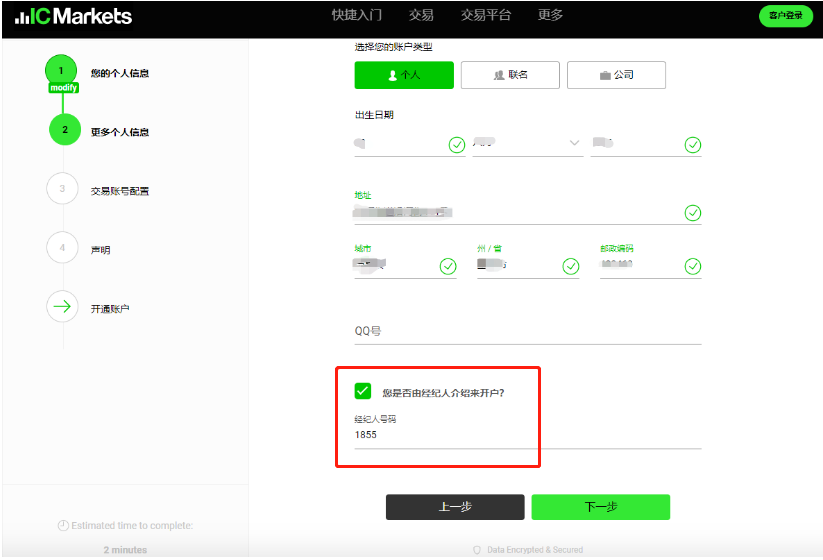Click step 2 more personal info circle
Screen dimensions: 823x560
pyautogui.click(x=64, y=130)
